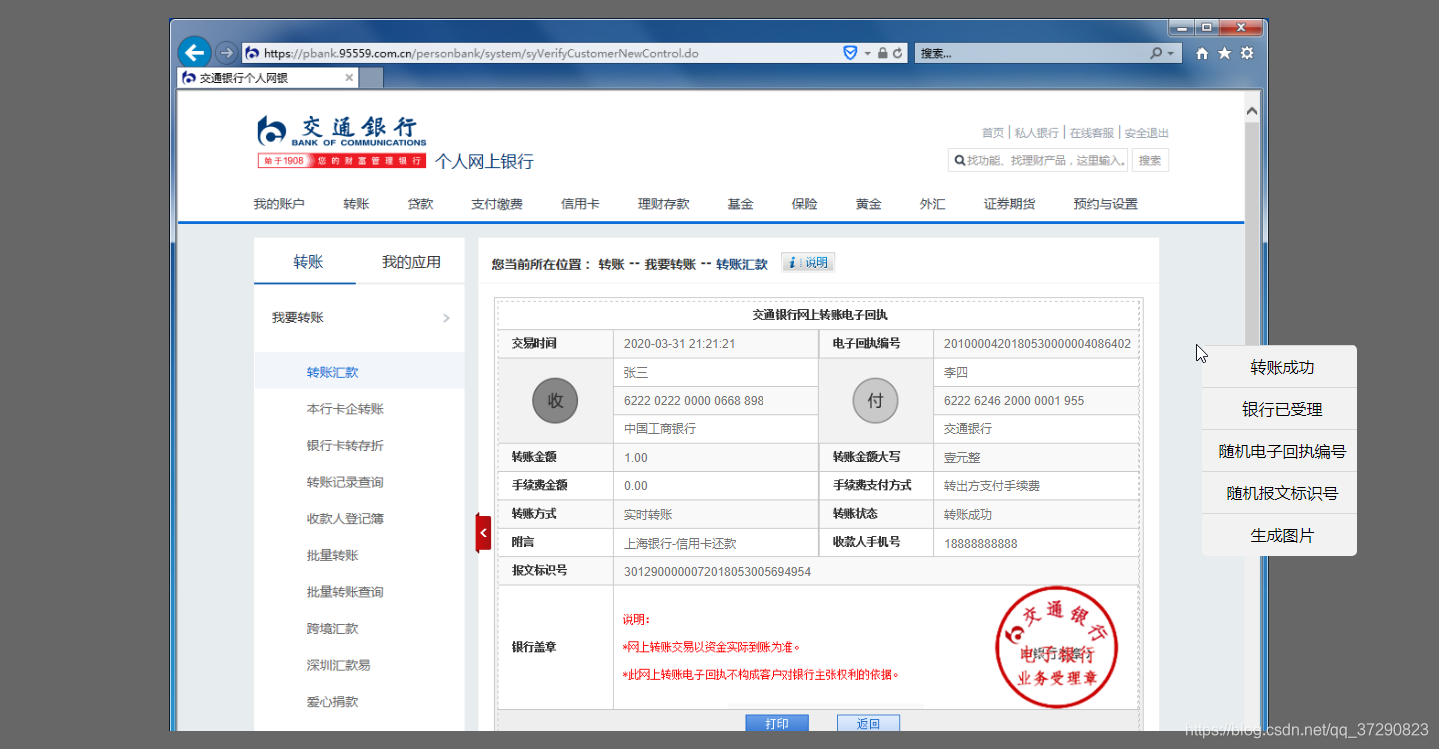Open the 贷款 menu
Image resolution: width=1439 pixels, height=749 pixels.
(420, 204)
